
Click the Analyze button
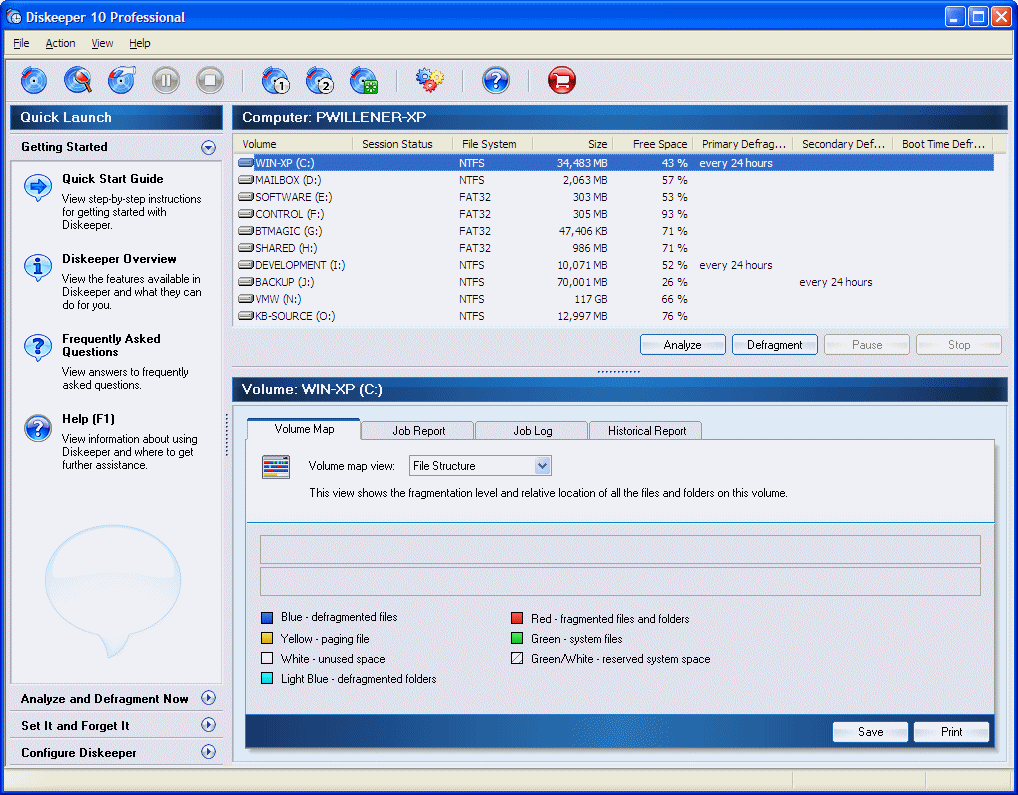coord(682,345)
